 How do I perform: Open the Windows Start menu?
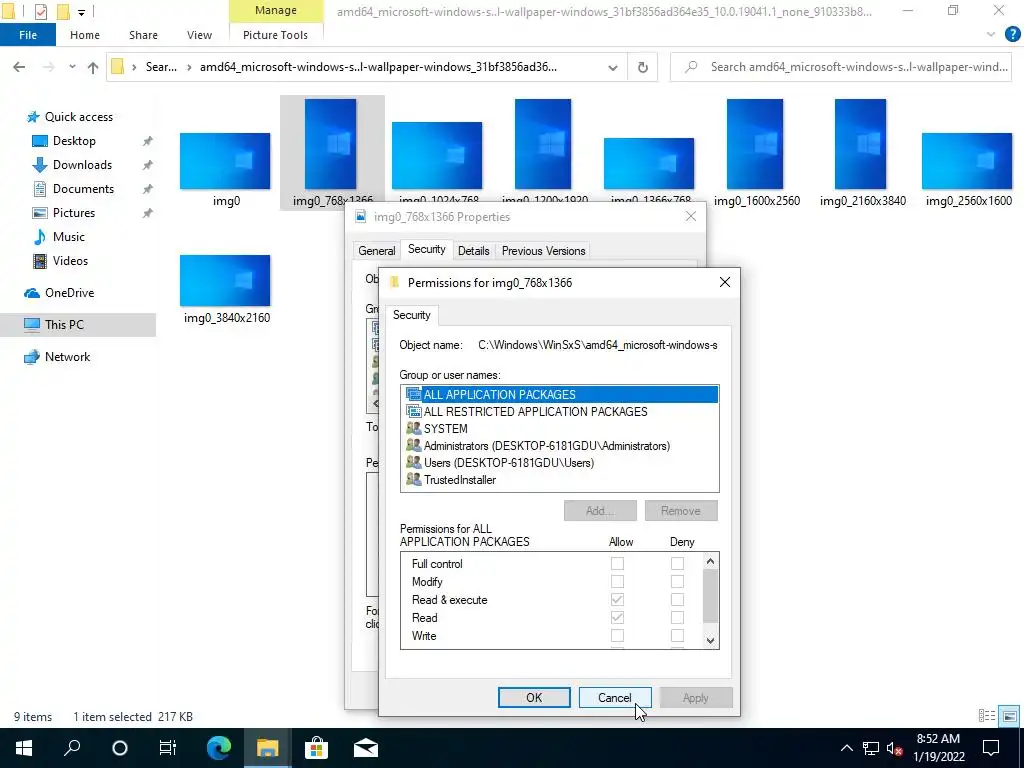pos(24,748)
